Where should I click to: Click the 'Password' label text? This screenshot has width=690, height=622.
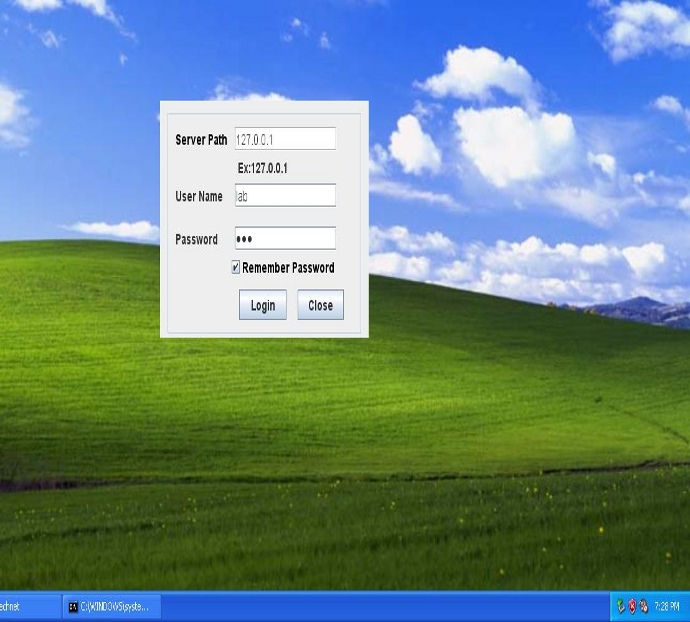click(x=196, y=240)
